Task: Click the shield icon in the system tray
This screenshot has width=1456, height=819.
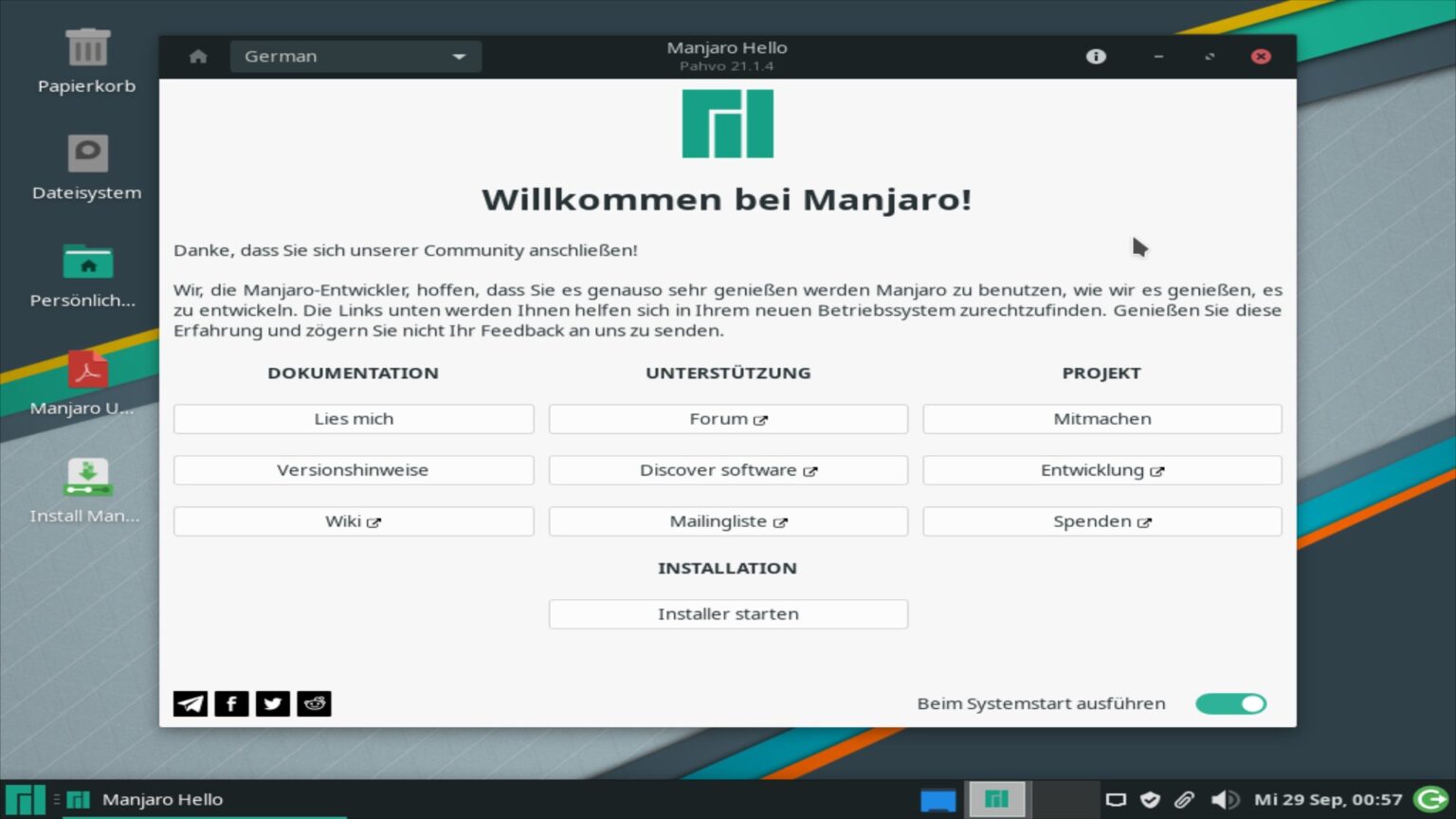Action: click(1151, 799)
